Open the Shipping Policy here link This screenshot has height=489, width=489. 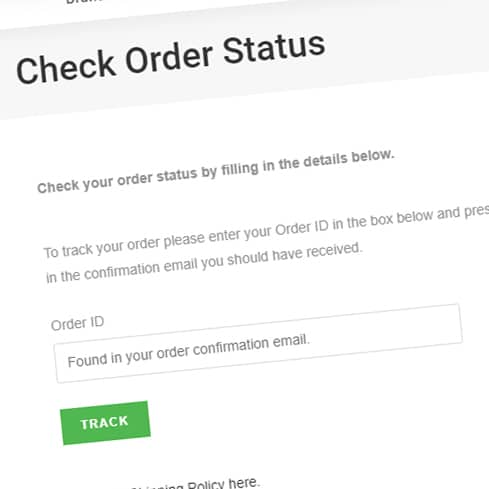pyautogui.click(x=195, y=484)
